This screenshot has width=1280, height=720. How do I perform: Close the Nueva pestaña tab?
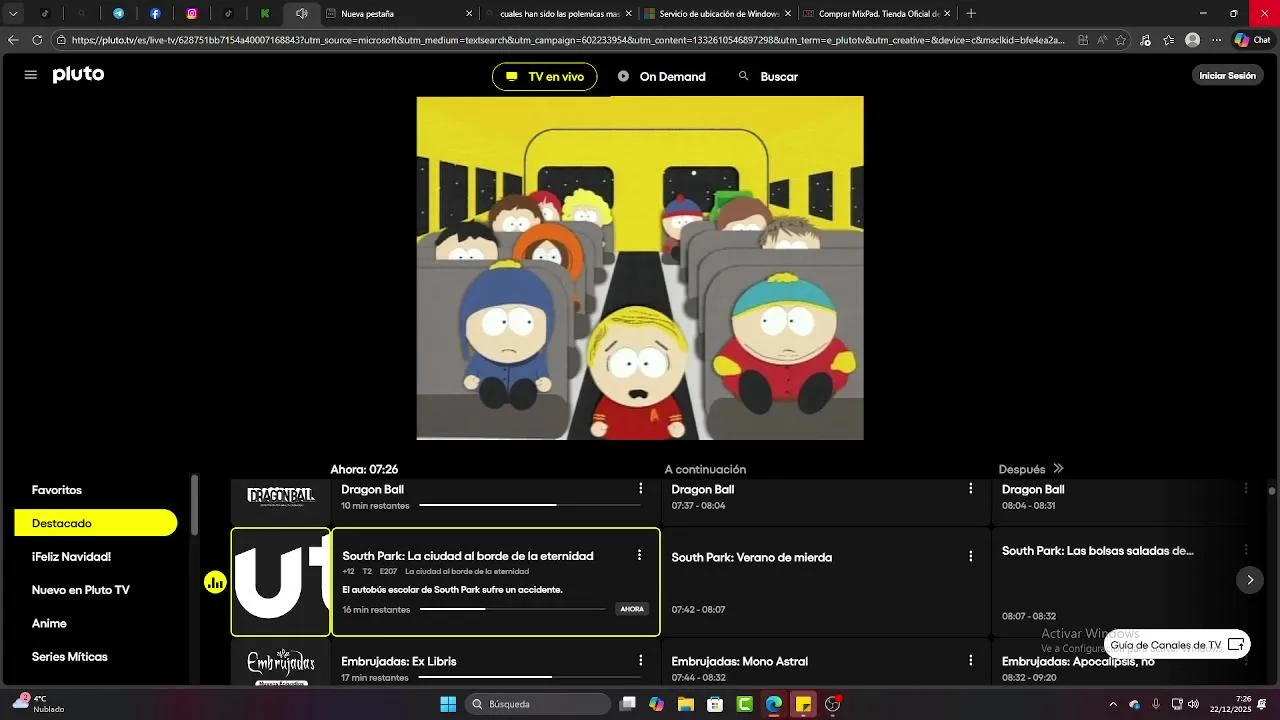(x=469, y=14)
